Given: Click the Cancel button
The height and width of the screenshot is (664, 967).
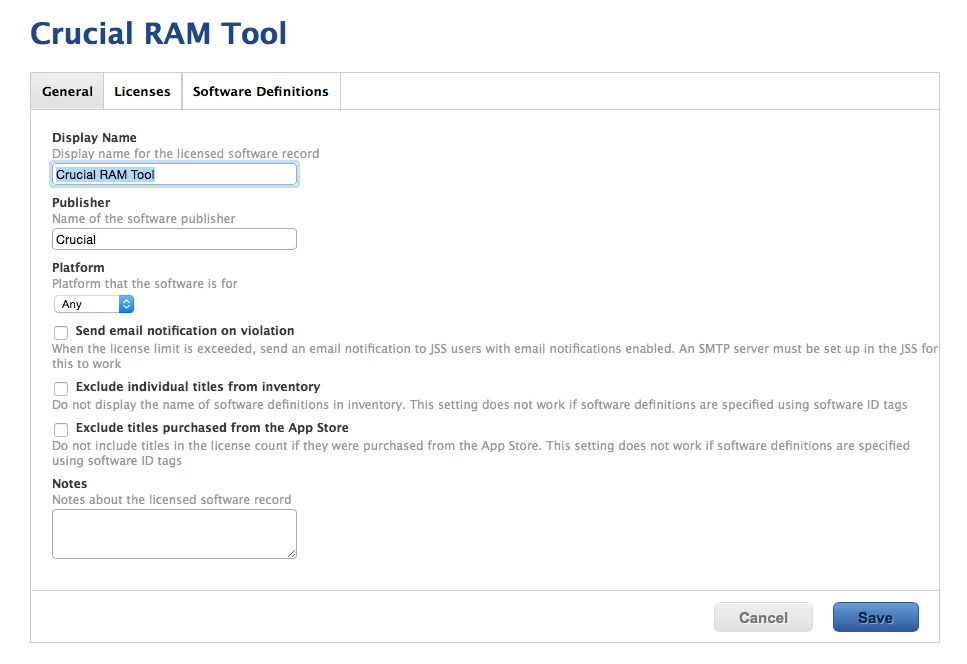Looking at the screenshot, I should tap(763, 617).
